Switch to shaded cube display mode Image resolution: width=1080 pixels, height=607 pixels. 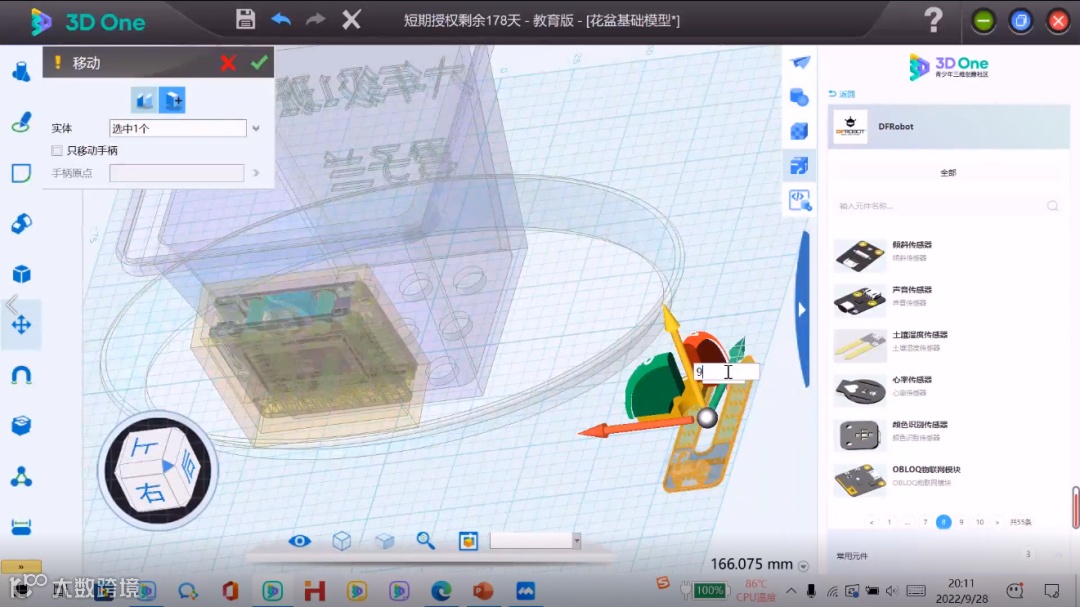tap(384, 541)
